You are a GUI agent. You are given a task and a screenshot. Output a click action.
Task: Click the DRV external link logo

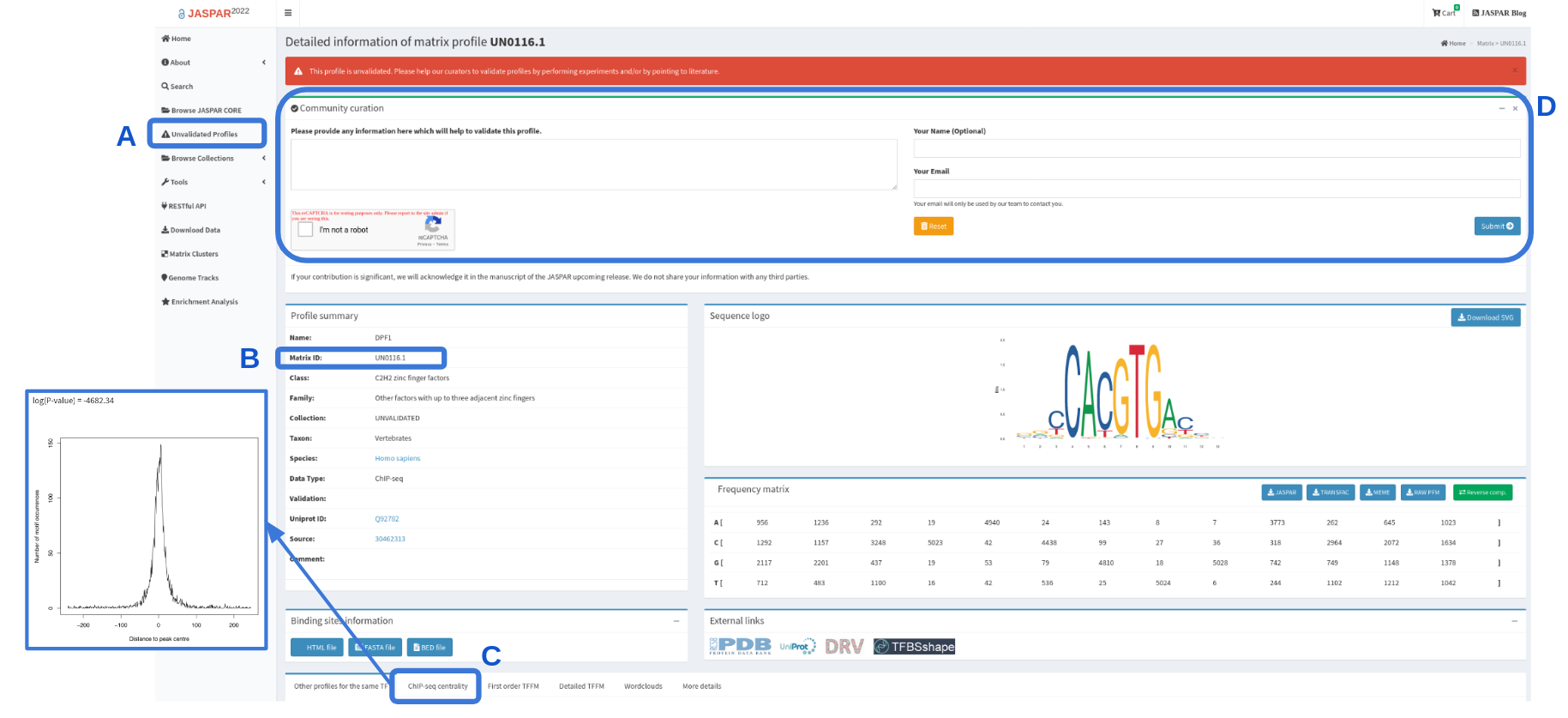(844, 647)
